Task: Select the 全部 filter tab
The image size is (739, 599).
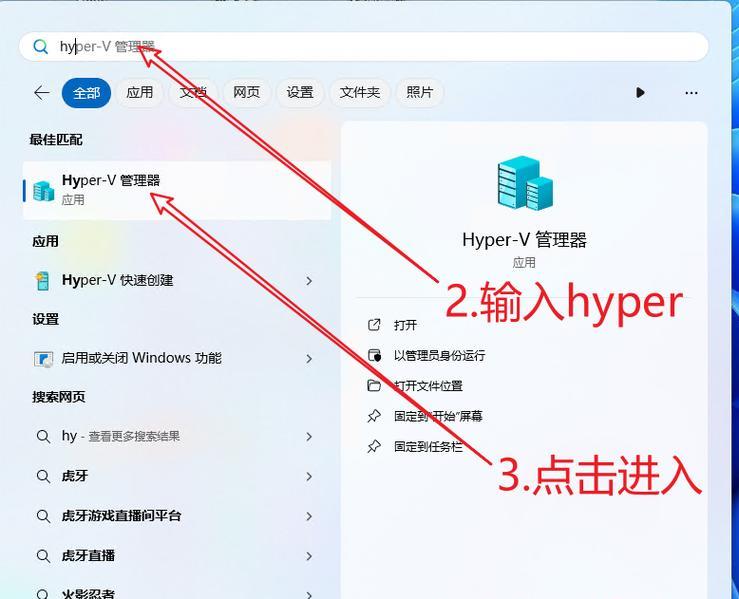Action: pyautogui.click(x=86, y=93)
